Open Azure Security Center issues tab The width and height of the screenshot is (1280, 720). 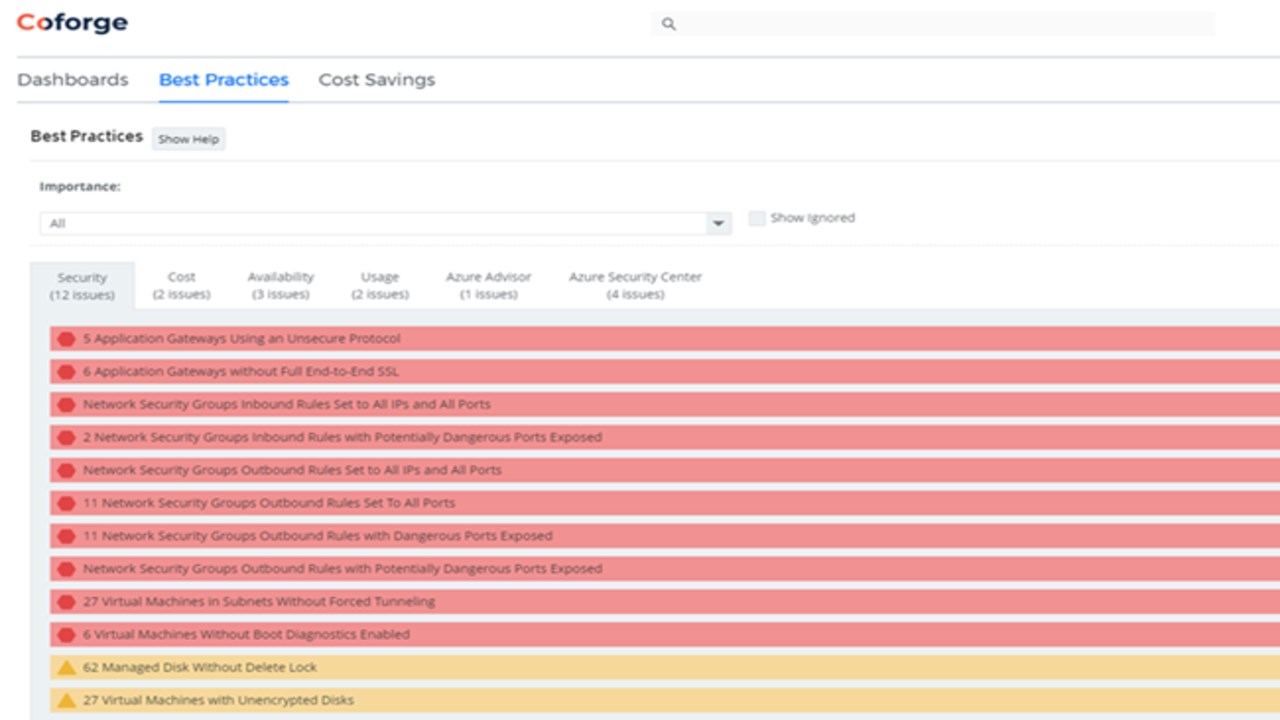[x=635, y=285]
